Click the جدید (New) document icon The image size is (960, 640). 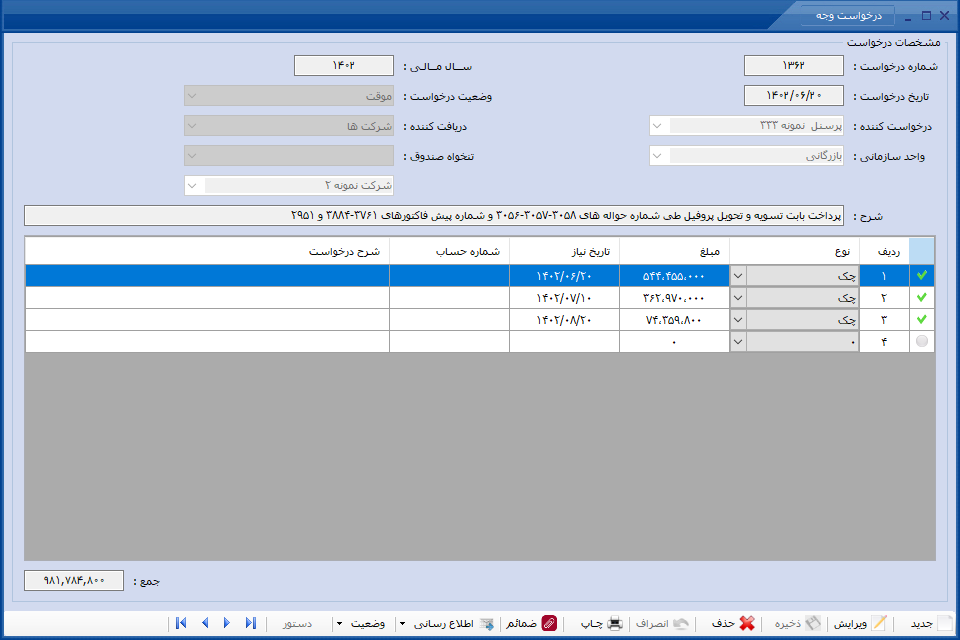945,623
